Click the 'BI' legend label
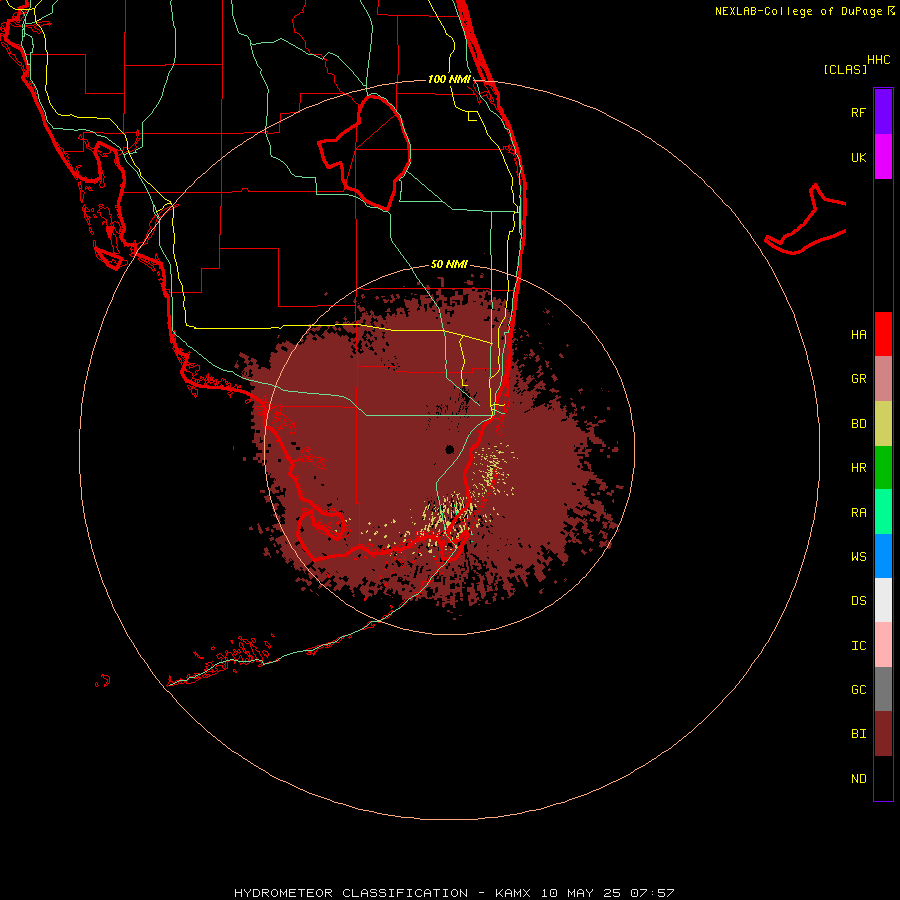Image resolution: width=900 pixels, height=900 pixels. coord(858,734)
